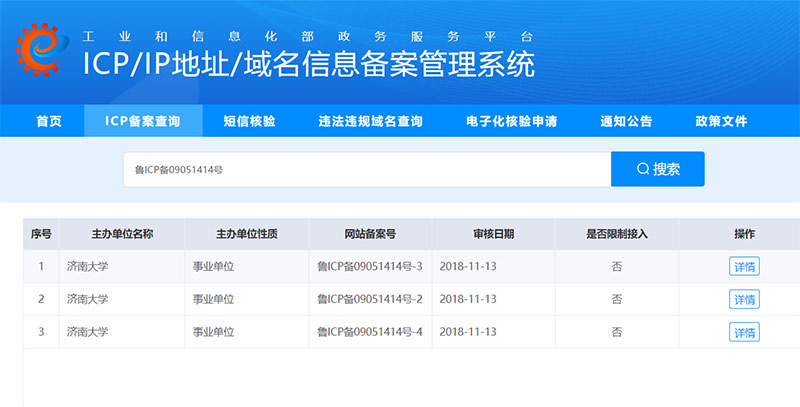
Task: Open the 通知公告 tab
Action: coord(626,121)
